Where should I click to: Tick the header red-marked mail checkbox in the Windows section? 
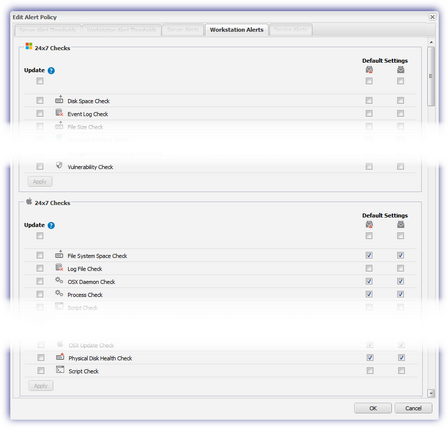click(x=369, y=81)
